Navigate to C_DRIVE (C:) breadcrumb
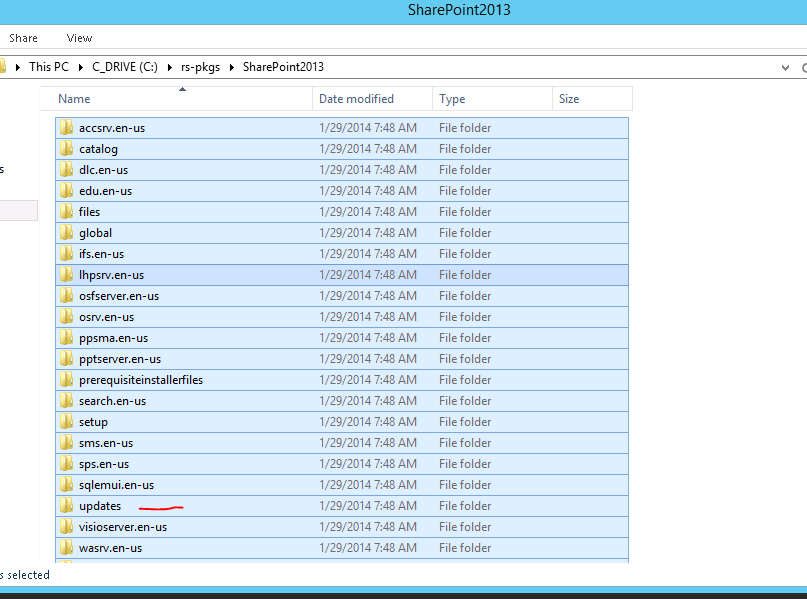 pos(125,67)
